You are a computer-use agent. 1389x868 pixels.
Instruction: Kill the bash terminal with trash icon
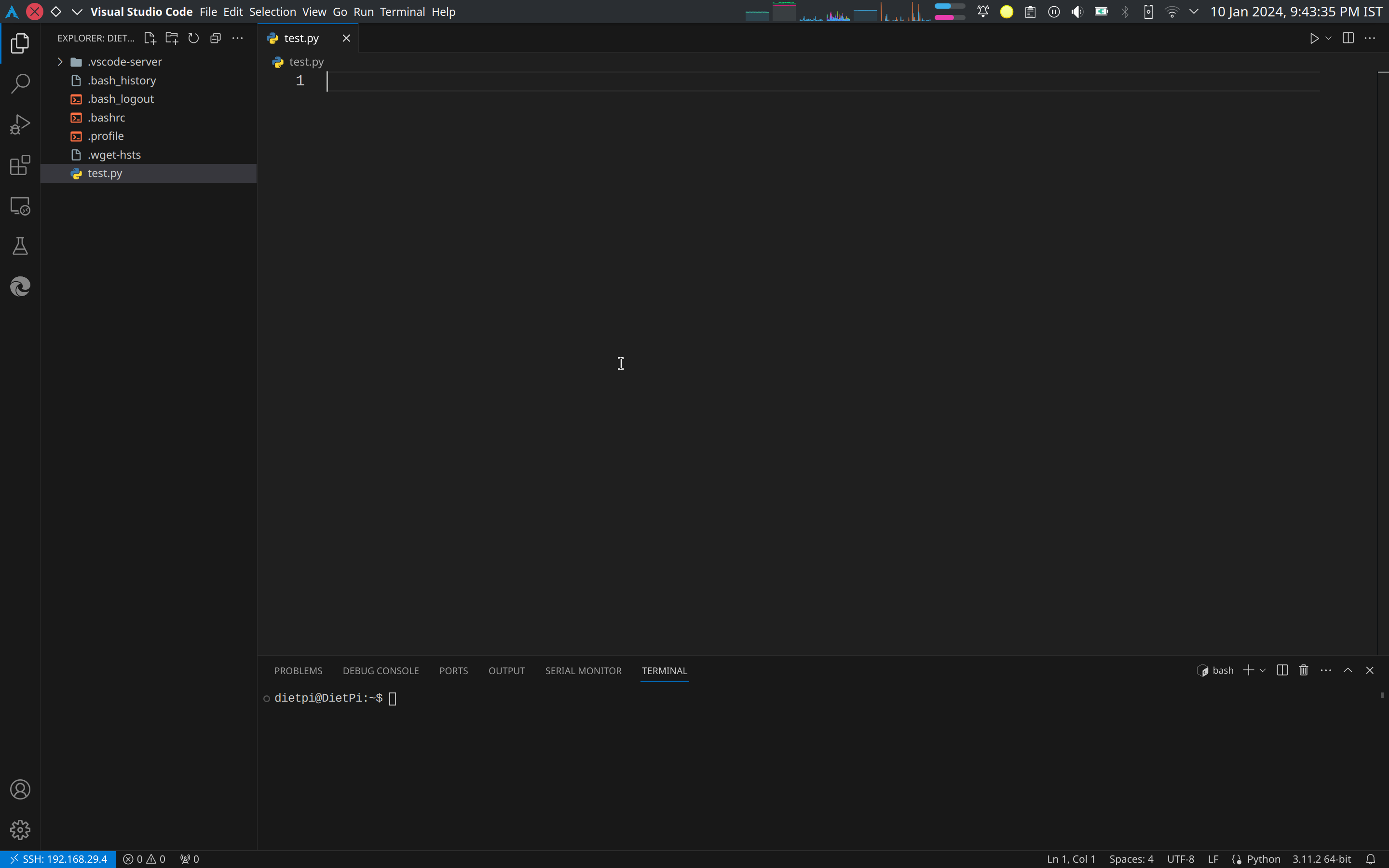tap(1304, 670)
